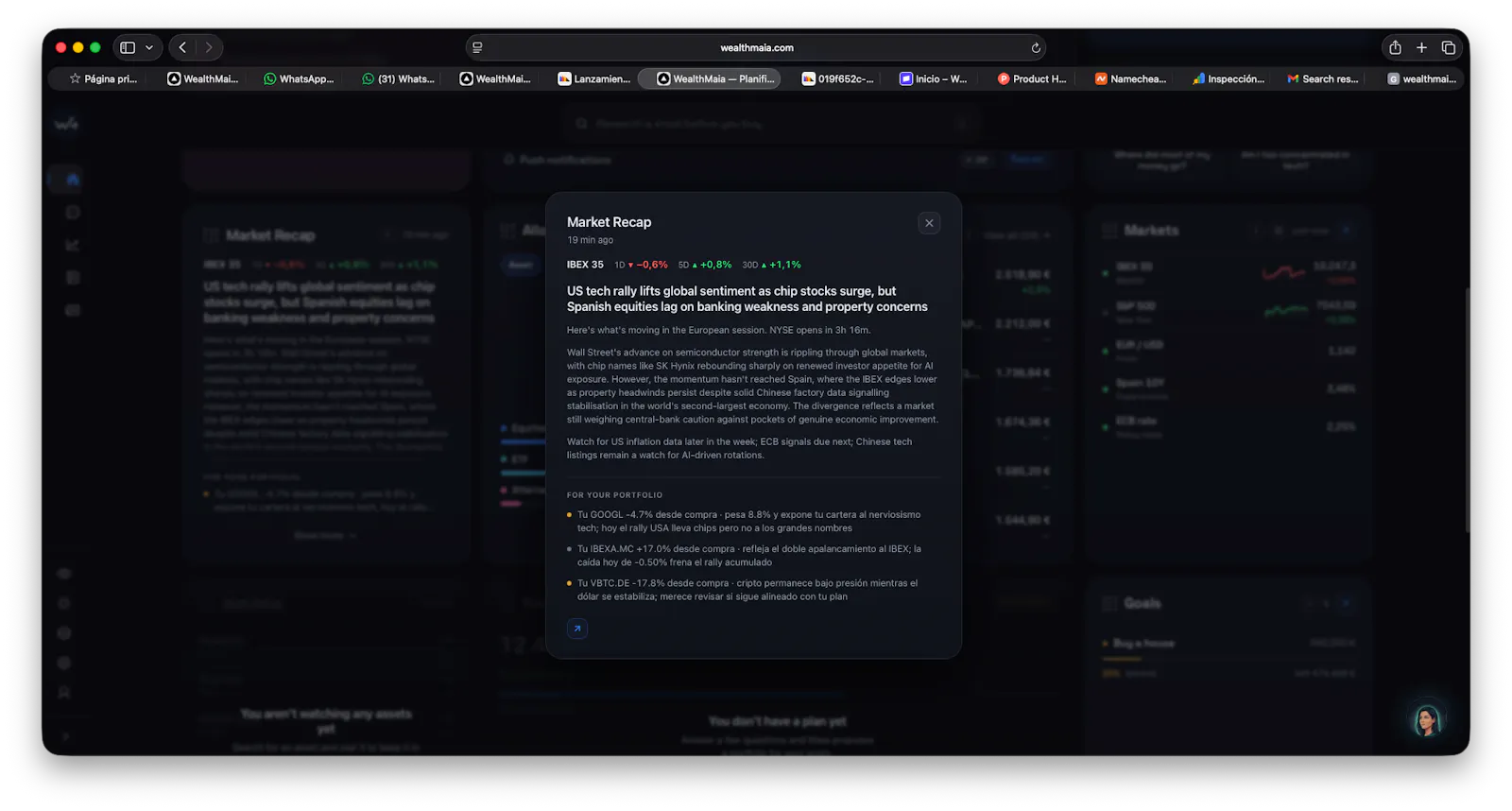Click the 1D −0,6% change value

pyautogui.click(x=641, y=265)
